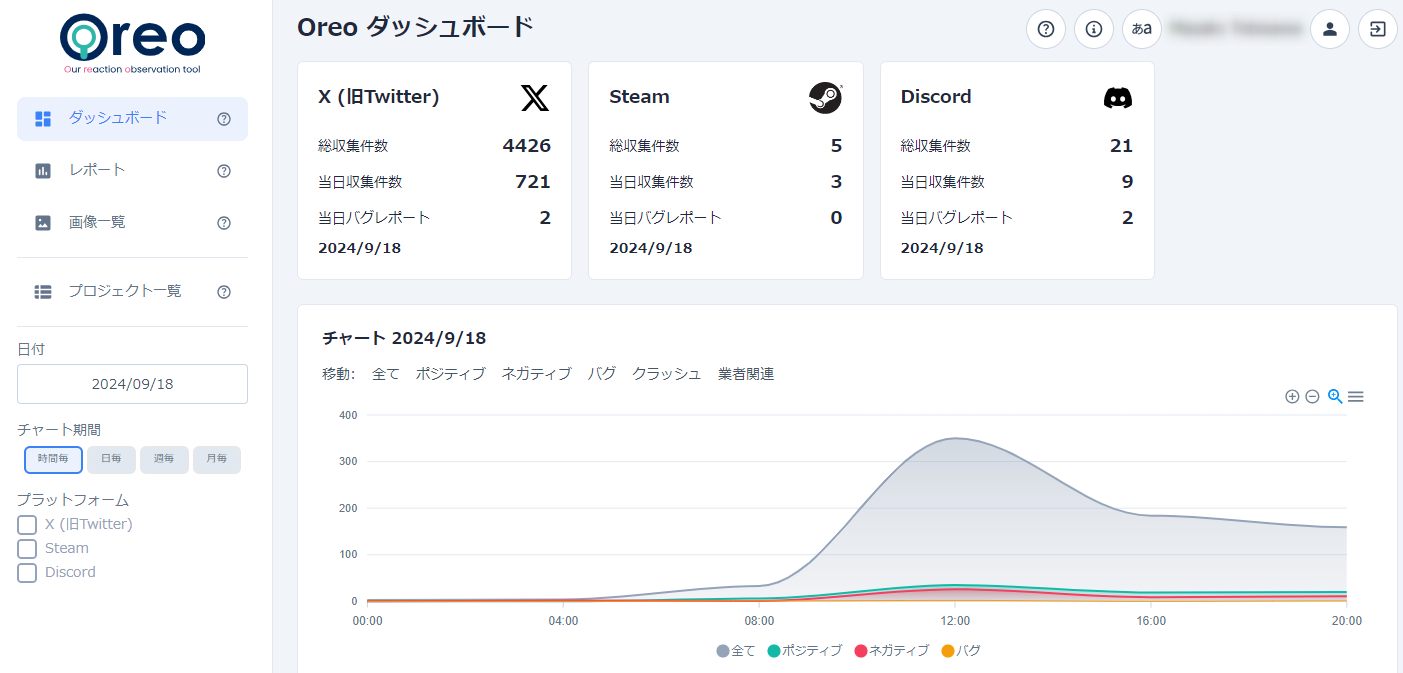The height and width of the screenshot is (673, 1403).
Task: Click the info icon beside help
Action: point(1093,29)
